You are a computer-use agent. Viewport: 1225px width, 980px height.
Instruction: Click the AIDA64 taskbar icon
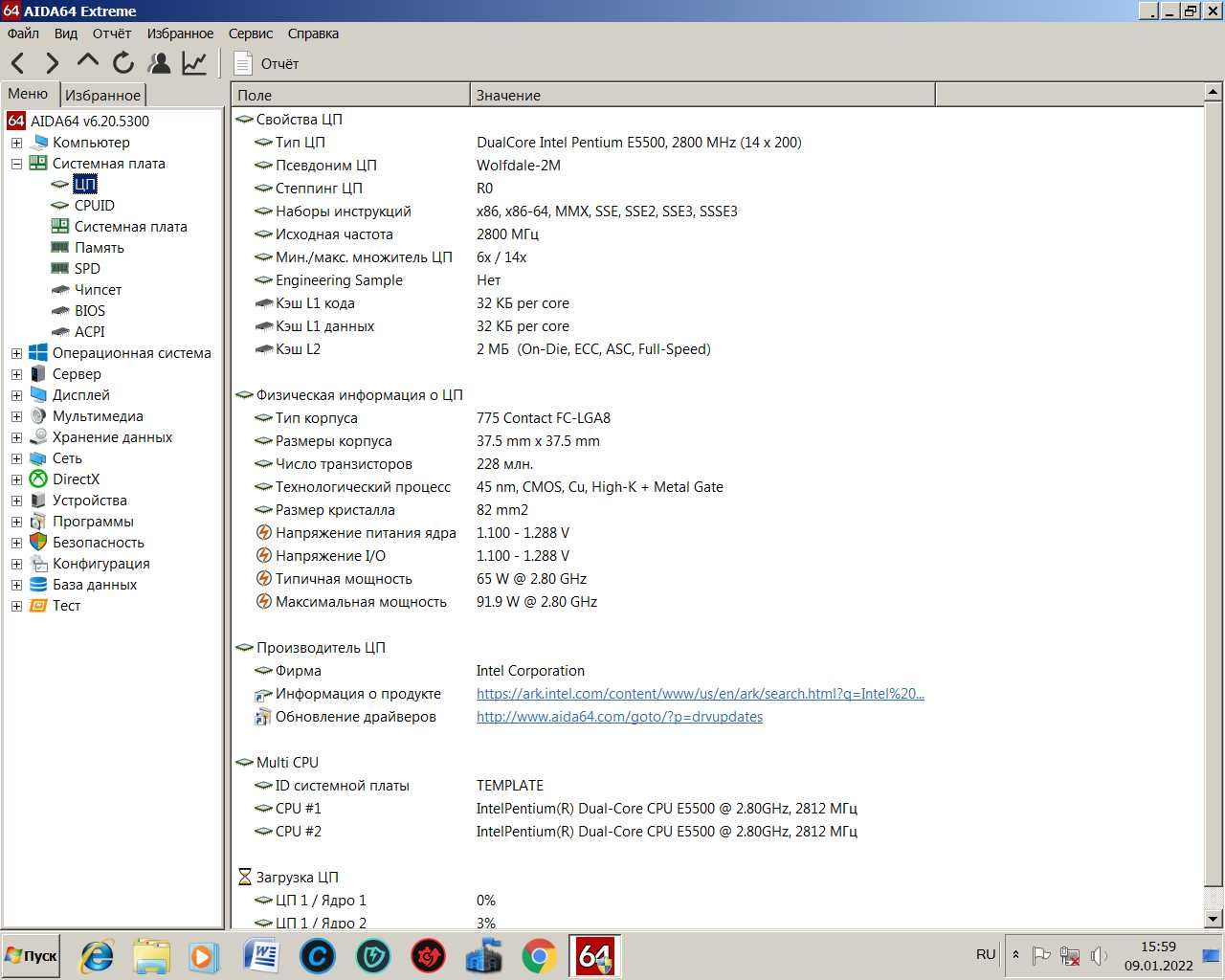tap(594, 956)
